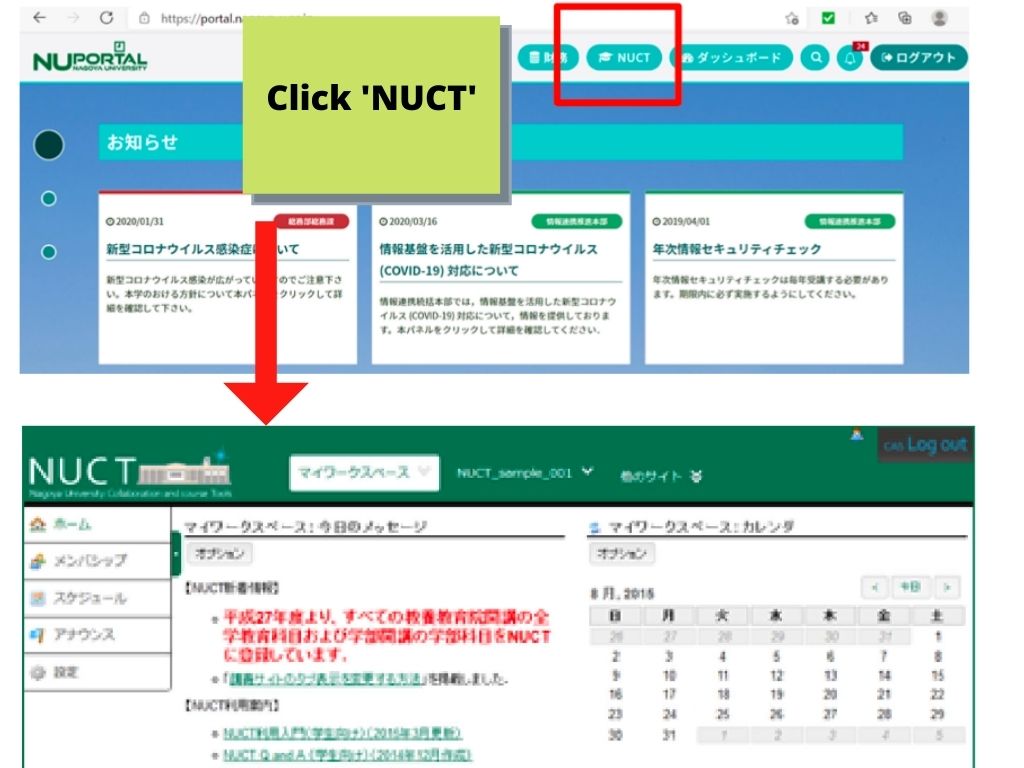The image size is (1024, 768).
Task: Open the NUCT利用入門(学生向け) link
Action: pyautogui.click(x=342, y=733)
